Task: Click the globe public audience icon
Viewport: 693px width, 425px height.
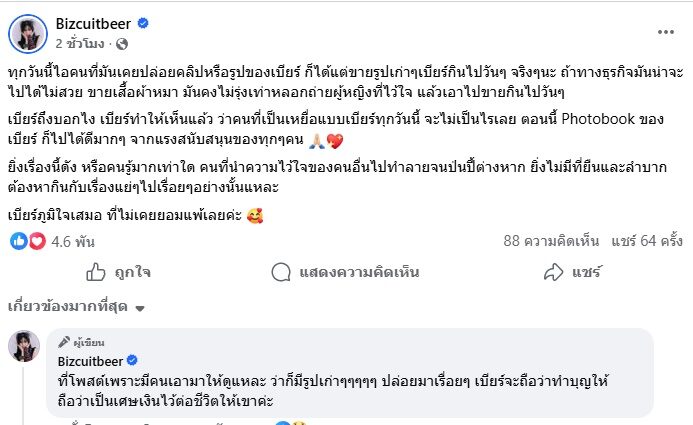Action: pos(122,44)
